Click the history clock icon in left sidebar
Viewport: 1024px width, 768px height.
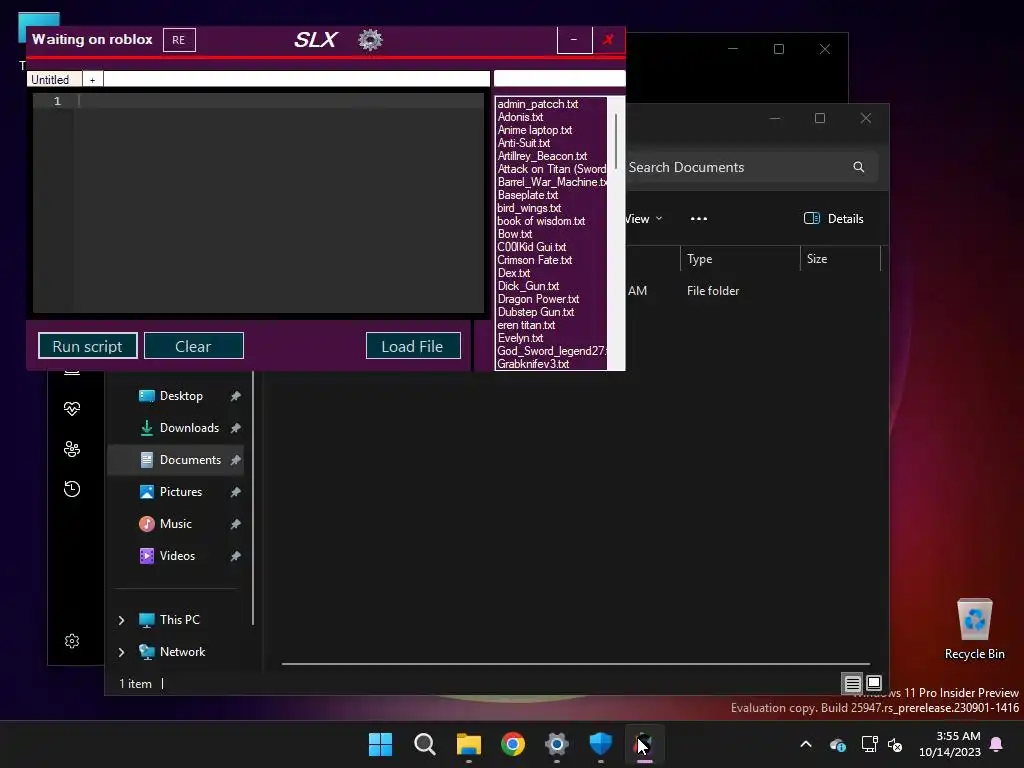pos(72,489)
